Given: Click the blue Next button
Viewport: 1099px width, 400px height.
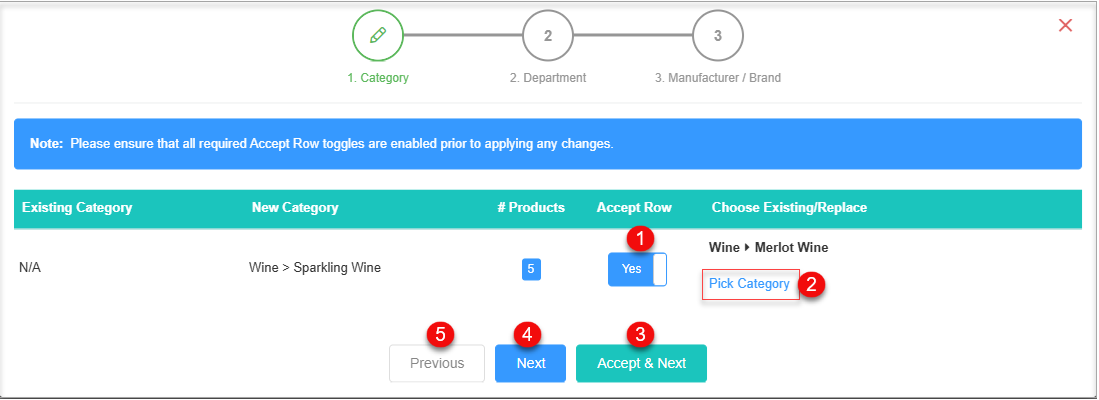Looking at the screenshot, I should click(531, 363).
